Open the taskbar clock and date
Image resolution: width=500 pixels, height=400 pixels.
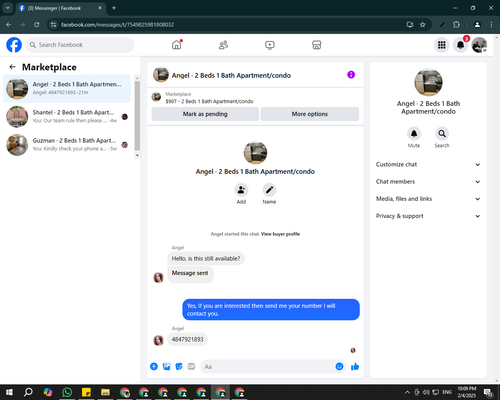[467, 392]
